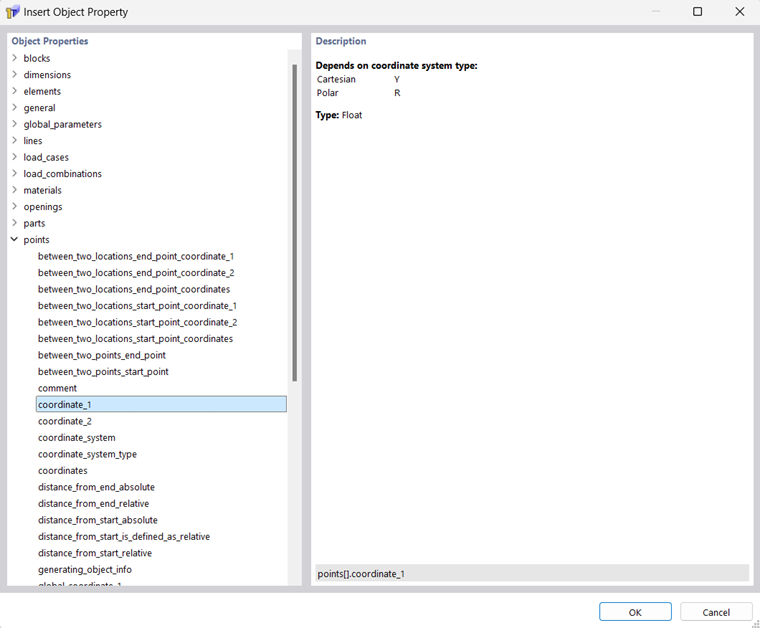Click the blocks label in tree

pos(37,58)
